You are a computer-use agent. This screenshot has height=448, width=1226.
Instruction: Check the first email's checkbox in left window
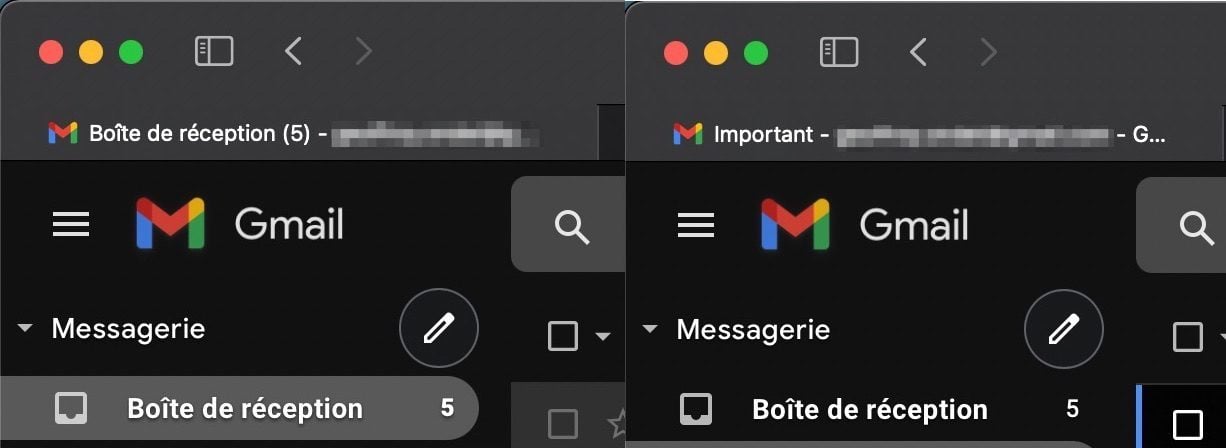tap(563, 423)
